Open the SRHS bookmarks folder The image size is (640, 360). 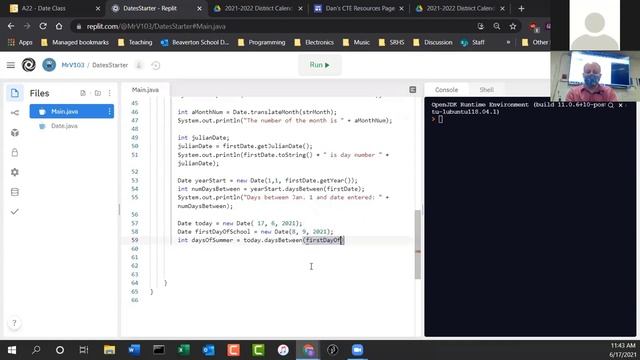pyautogui.click(x=391, y=42)
